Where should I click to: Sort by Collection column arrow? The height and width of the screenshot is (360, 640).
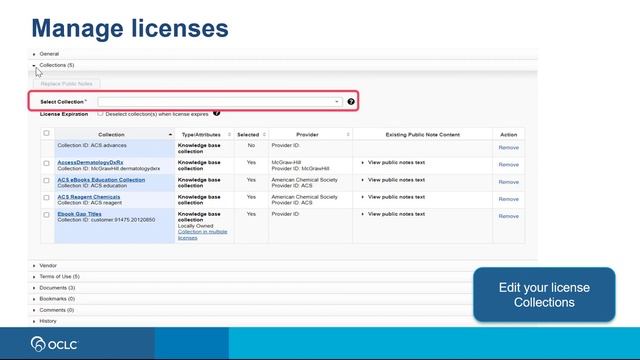pos(170,135)
